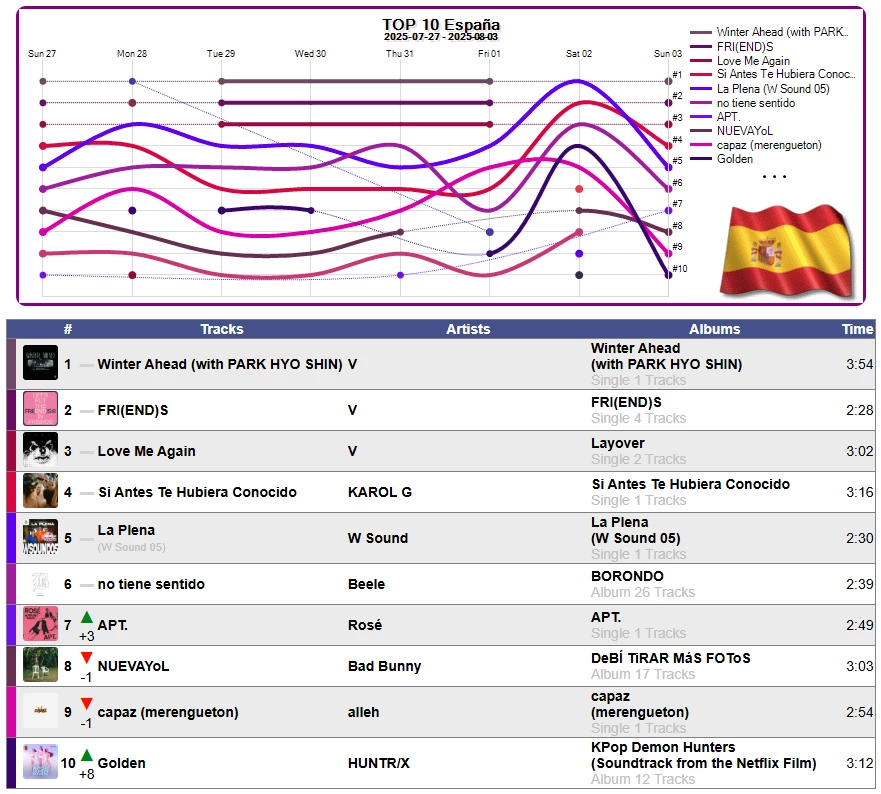Viewport: 881px width, 794px height.
Task: Open track title Golden
Action: (x=121, y=763)
